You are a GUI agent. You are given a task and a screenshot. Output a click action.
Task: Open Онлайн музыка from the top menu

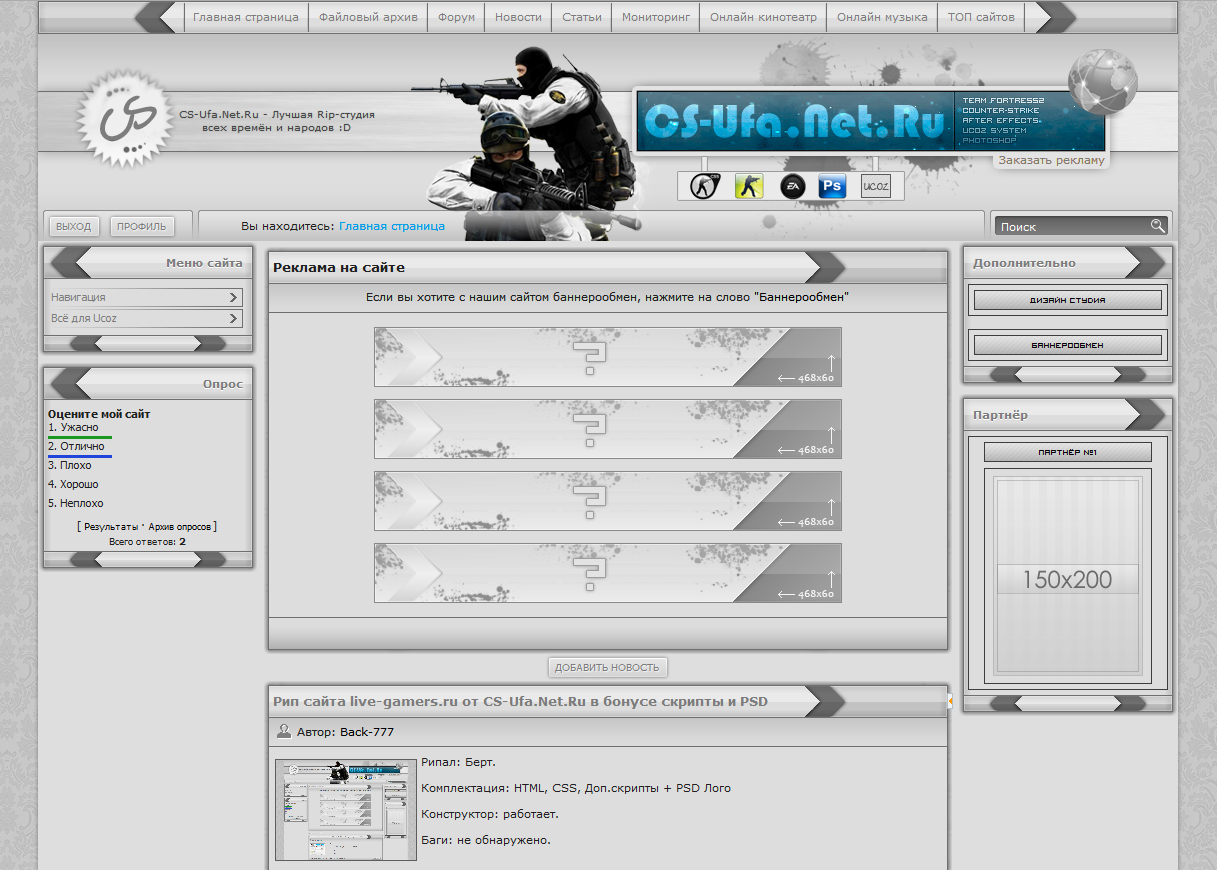point(882,17)
